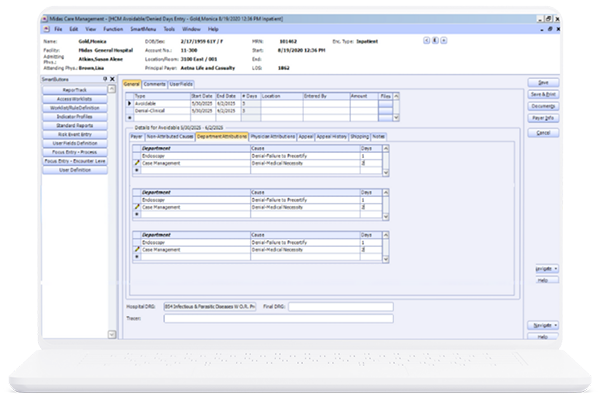The height and width of the screenshot is (406, 600).
Task: Select the Department Attributions tab
Action: pyautogui.click(x=222, y=136)
